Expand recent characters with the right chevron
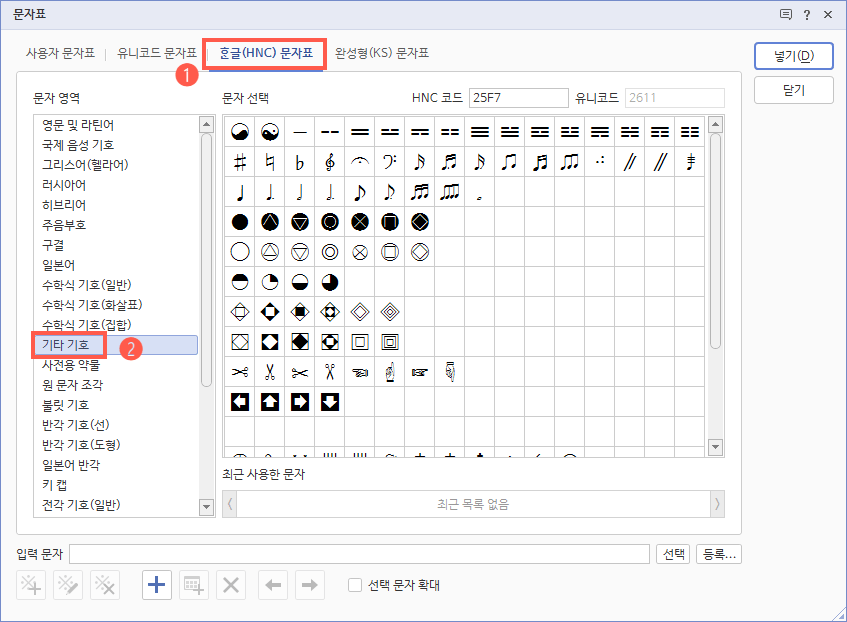Viewport: 847px width, 622px height. pyautogui.click(x=716, y=504)
